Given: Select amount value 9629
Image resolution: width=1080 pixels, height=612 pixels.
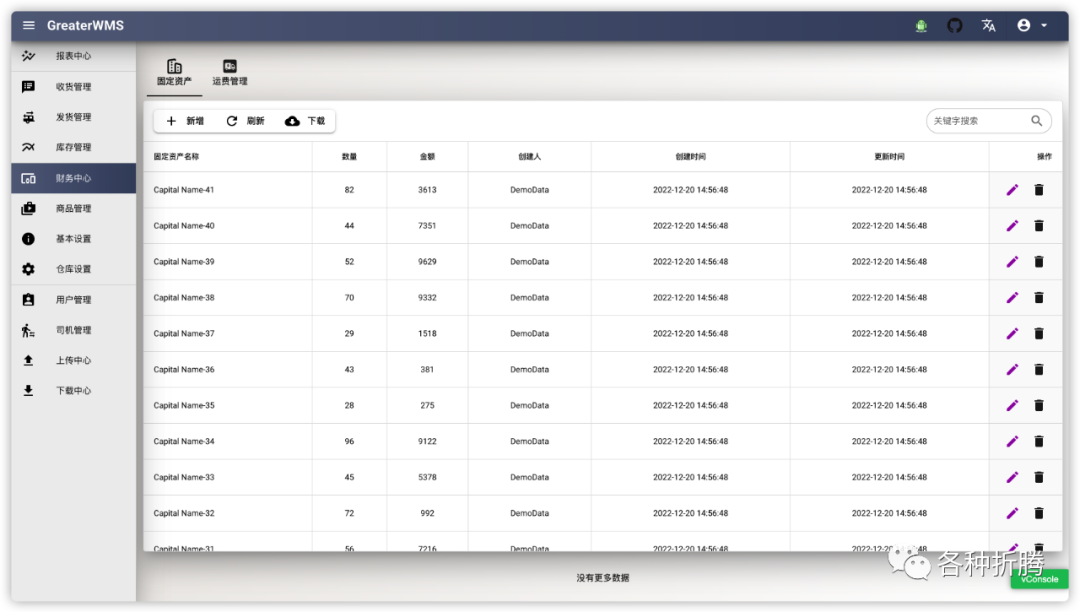Looking at the screenshot, I should pyautogui.click(x=427, y=262).
